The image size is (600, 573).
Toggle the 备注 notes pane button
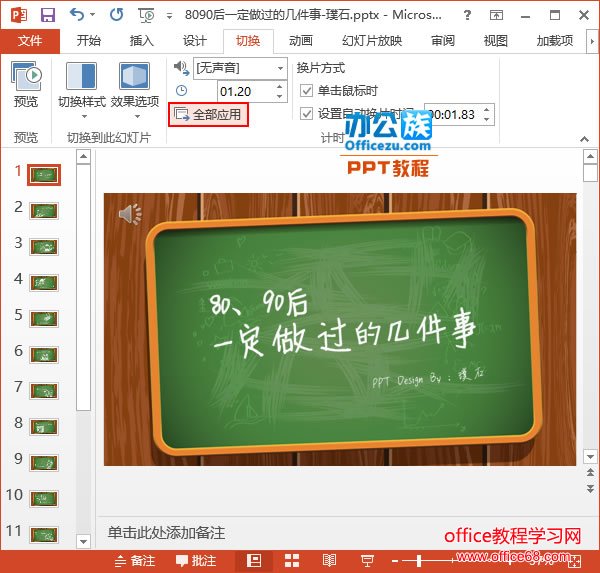[x=135, y=561]
